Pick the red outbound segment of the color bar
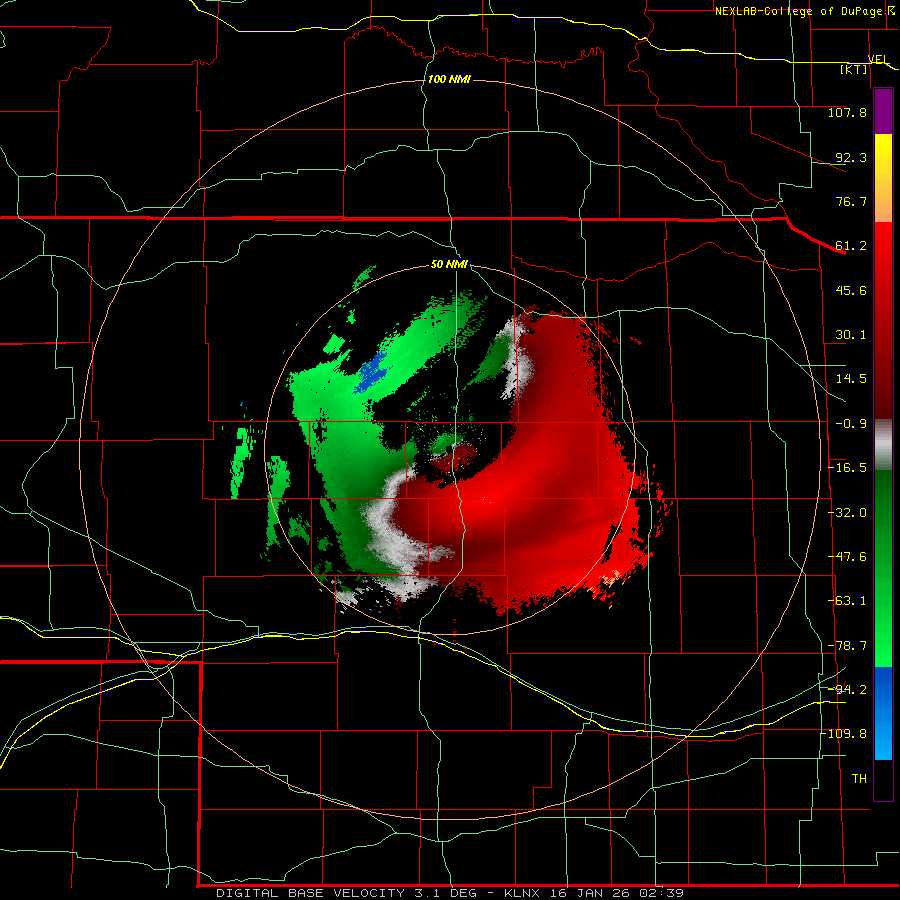The width and height of the screenshot is (900, 900). tap(883, 320)
